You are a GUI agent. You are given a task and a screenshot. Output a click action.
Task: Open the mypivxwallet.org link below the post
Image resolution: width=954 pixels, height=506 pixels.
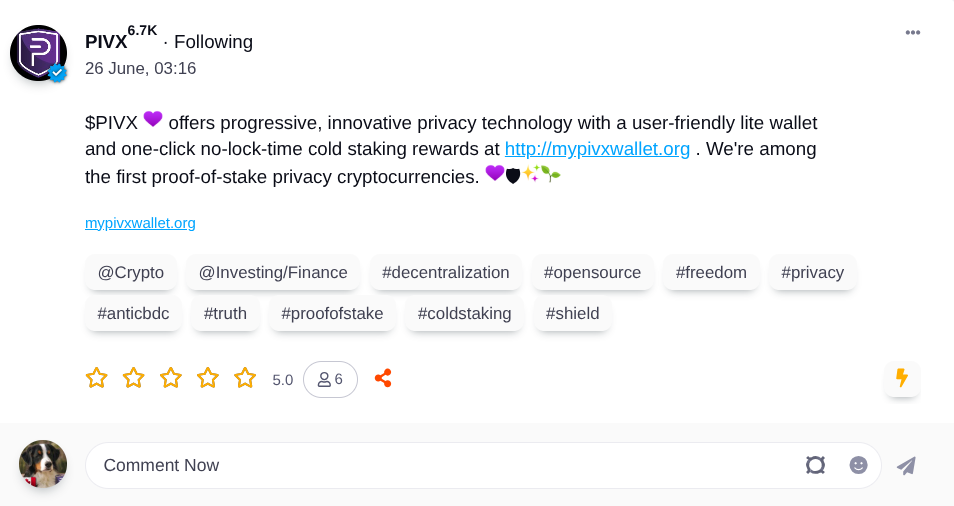coord(140,223)
